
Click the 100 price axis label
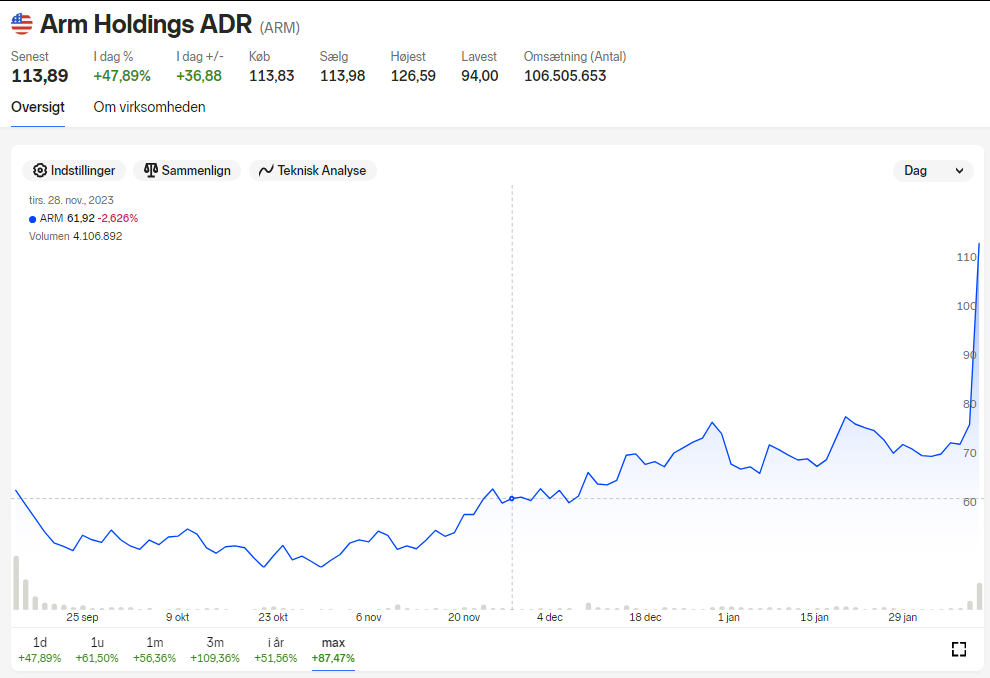click(x=967, y=306)
